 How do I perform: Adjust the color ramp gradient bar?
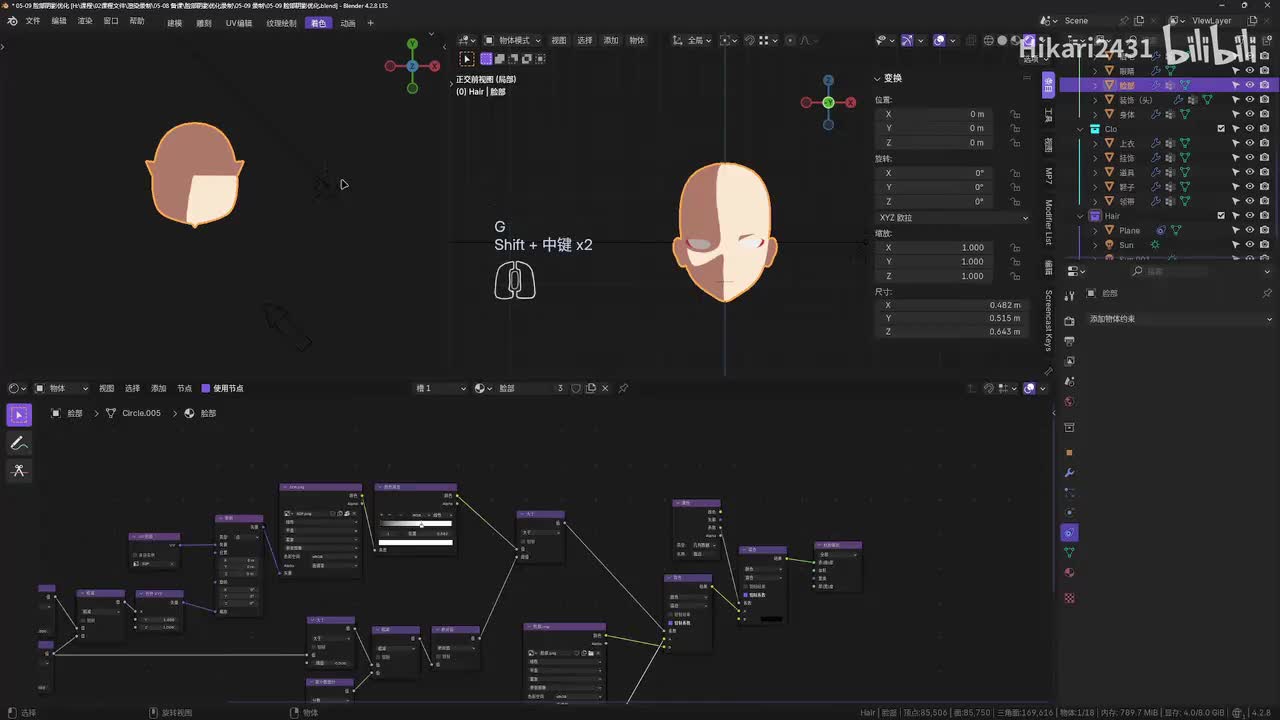tap(415, 523)
